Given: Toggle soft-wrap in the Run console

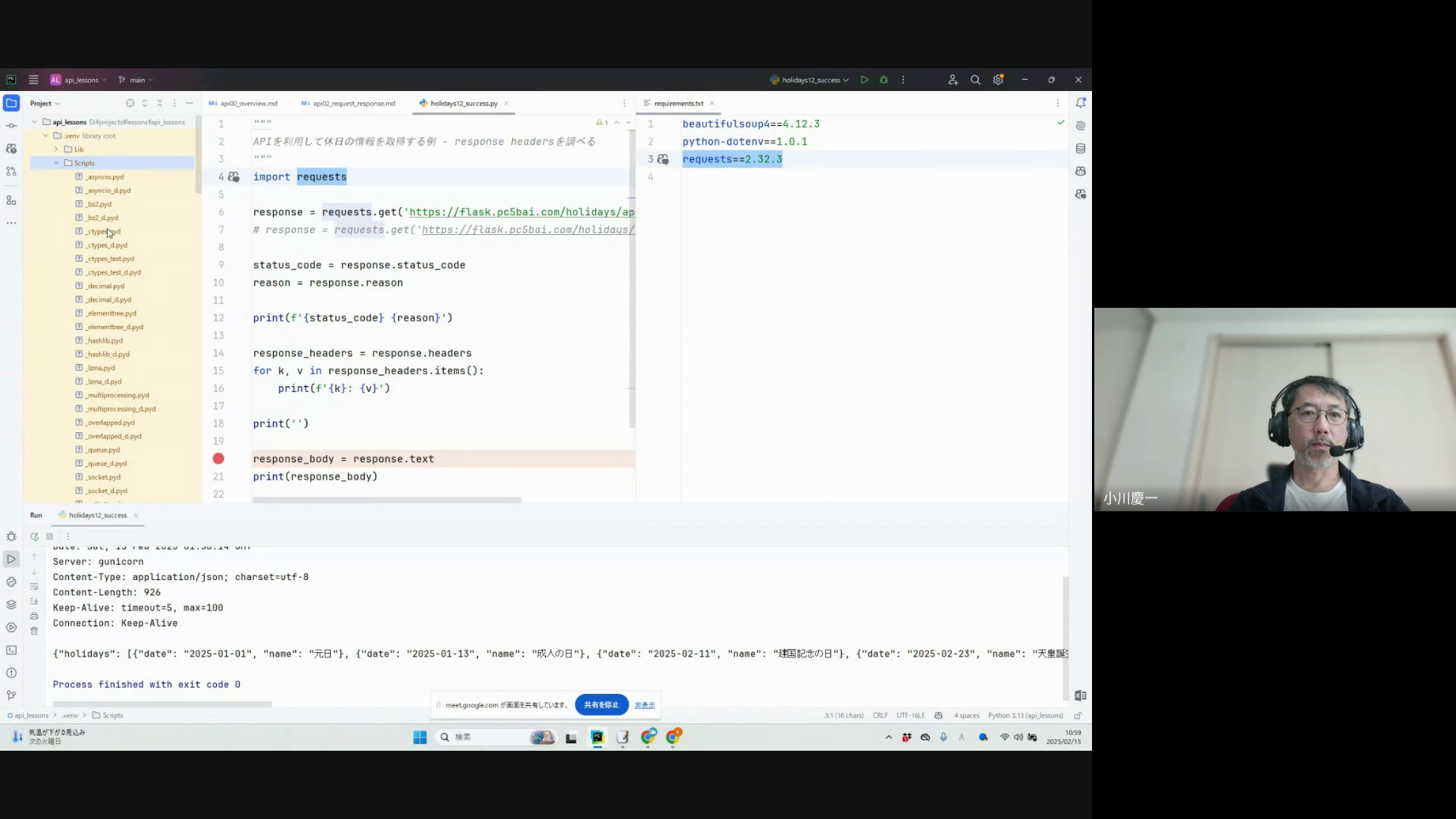Looking at the screenshot, I should click(34, 586).
